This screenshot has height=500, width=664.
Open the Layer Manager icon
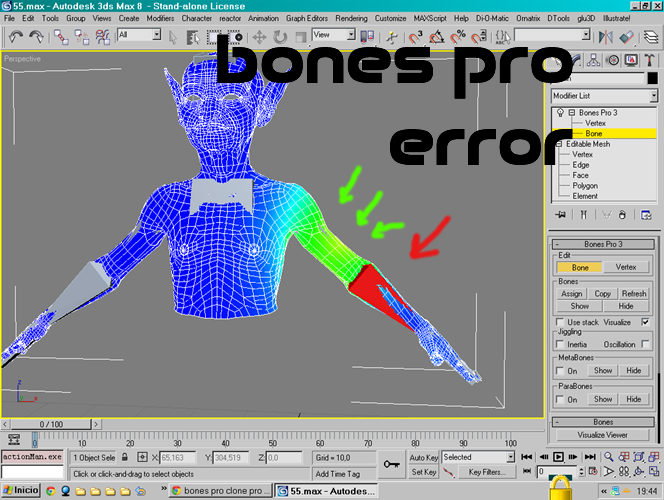click(x=651, y=37)
